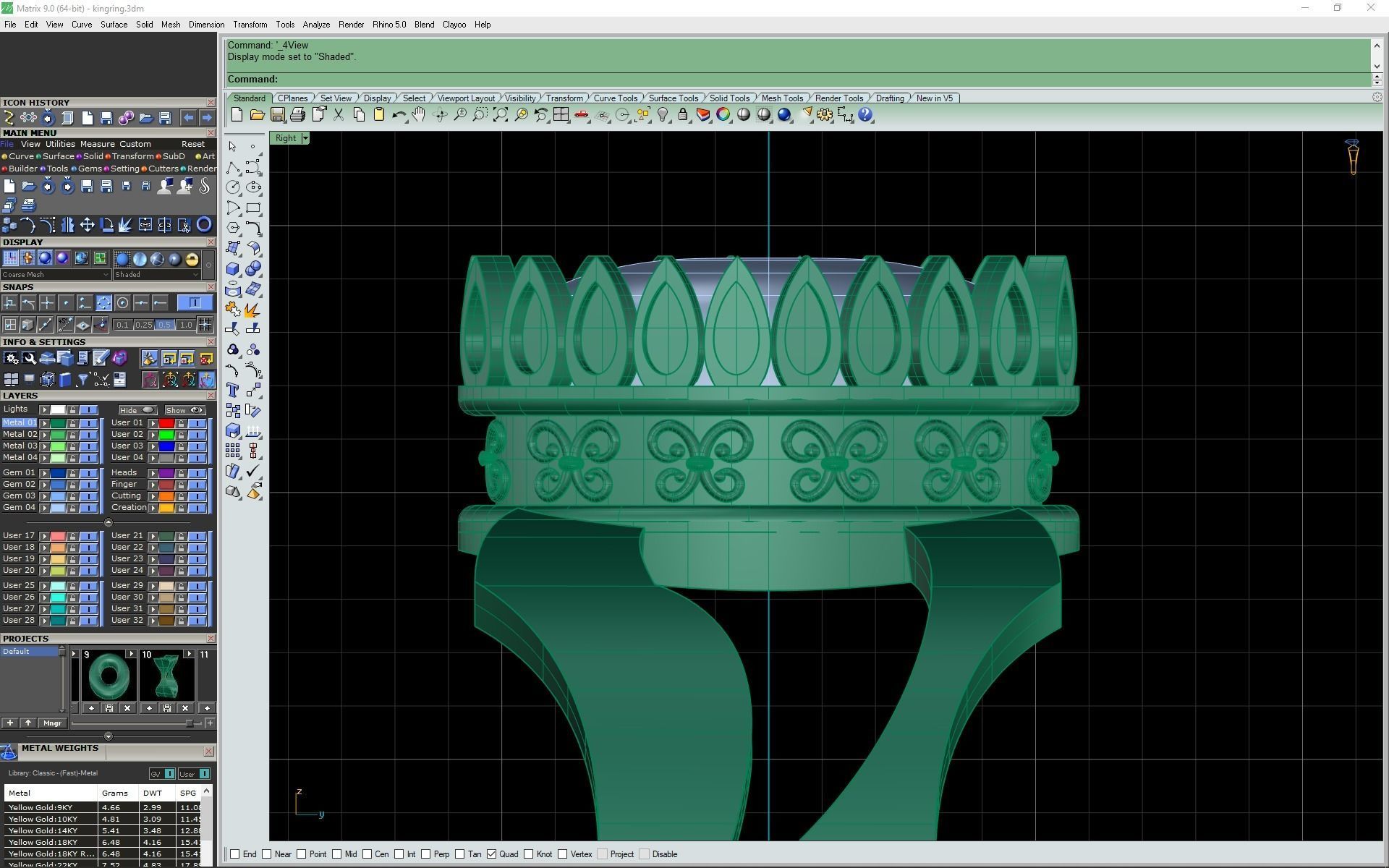Click the Open file icon in Standard toolbar
The image size is (1389, 868).
pyautogui.click(x=257, y=115)
